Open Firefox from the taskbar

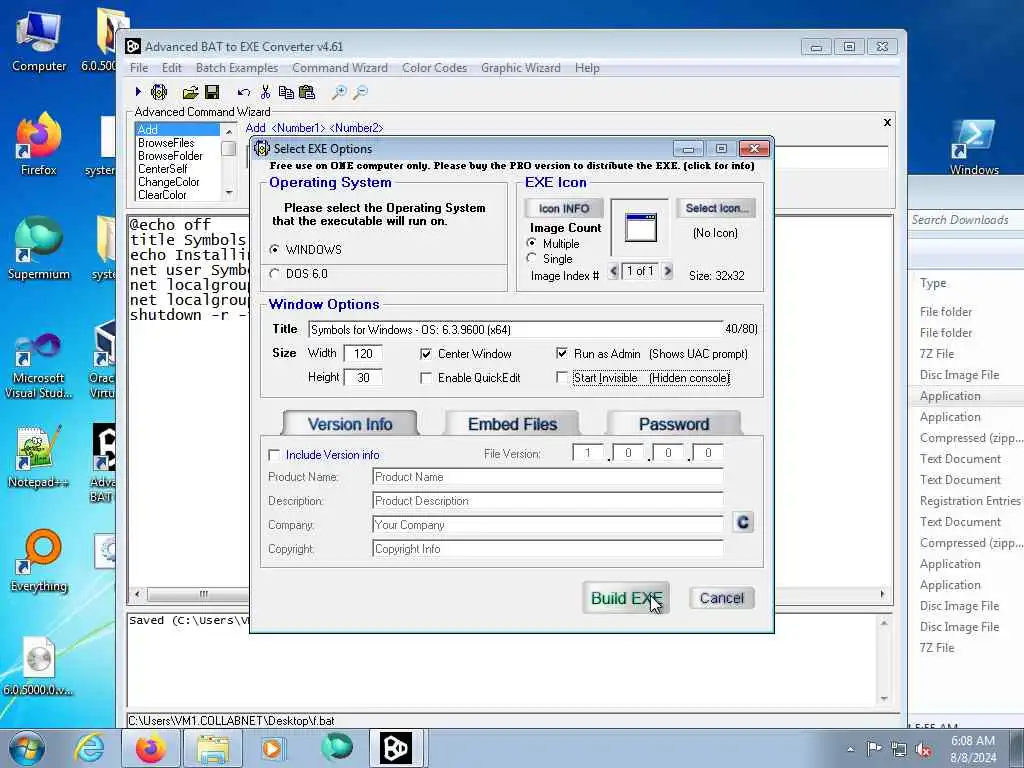click(x=151, y=748)
